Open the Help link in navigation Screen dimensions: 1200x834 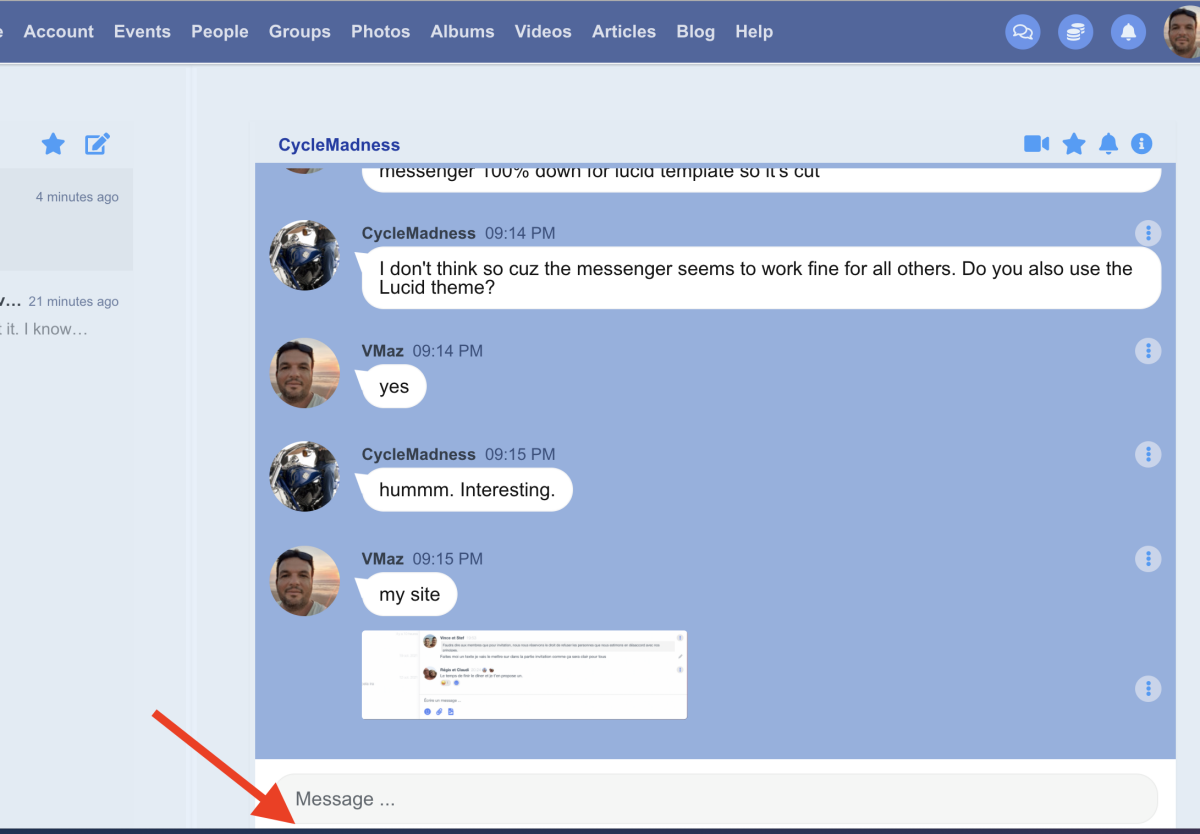[x=754, y=32]
